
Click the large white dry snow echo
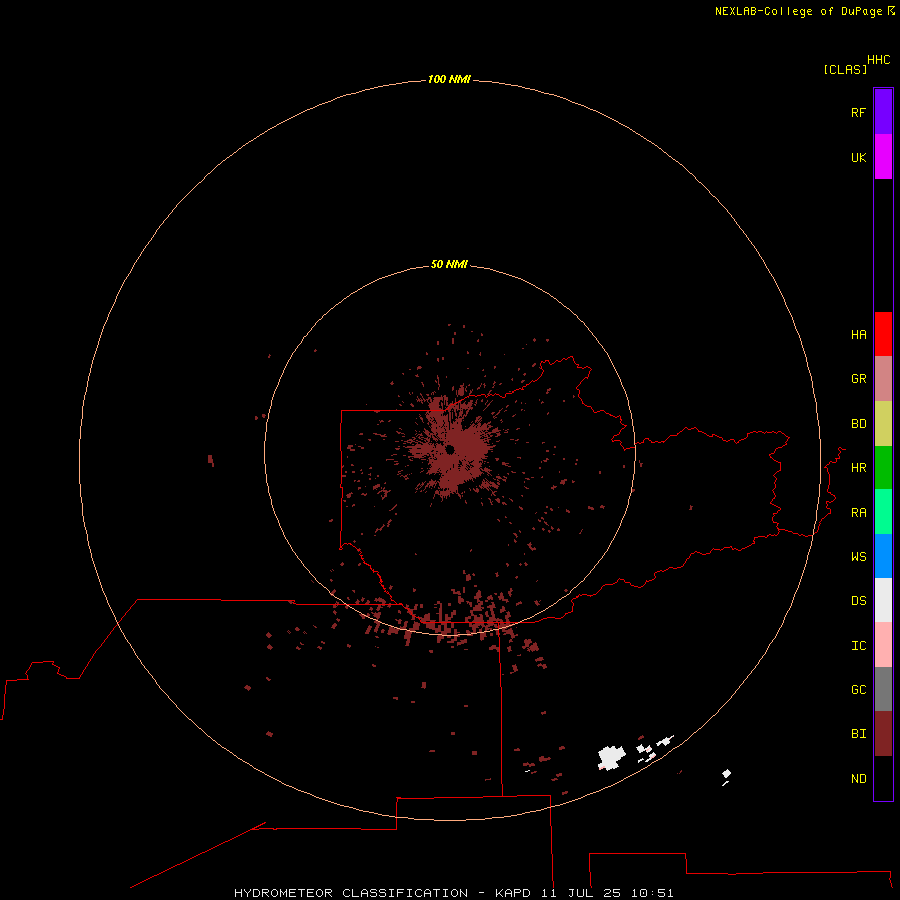(x=611, y=758)
